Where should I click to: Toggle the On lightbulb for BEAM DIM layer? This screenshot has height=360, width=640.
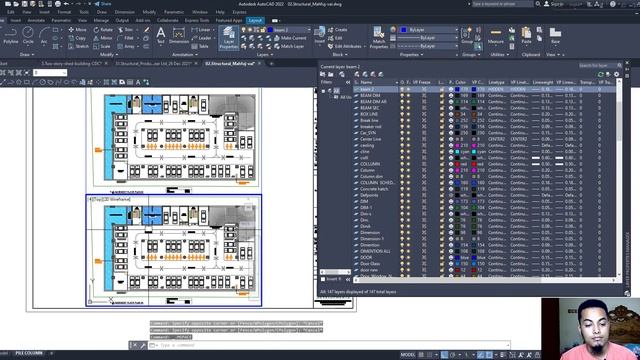click(x=402, y=96)
